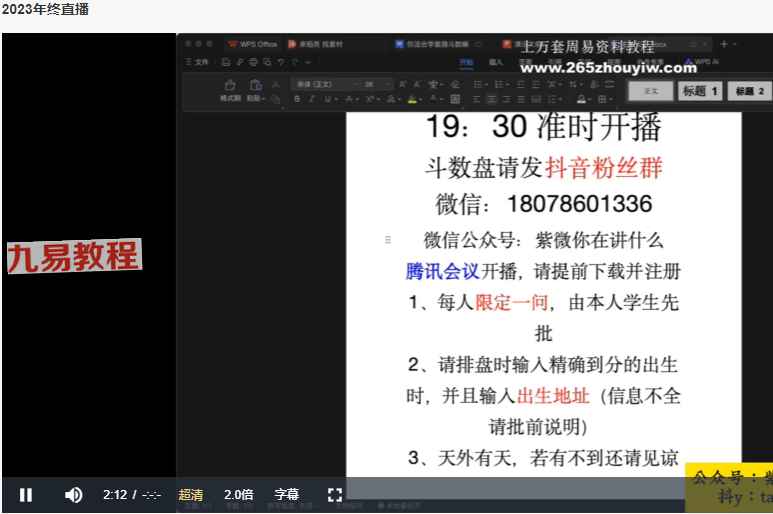Open the font size combo box
The width and height of the screenshot is (773, 514).
coord(377,84)
